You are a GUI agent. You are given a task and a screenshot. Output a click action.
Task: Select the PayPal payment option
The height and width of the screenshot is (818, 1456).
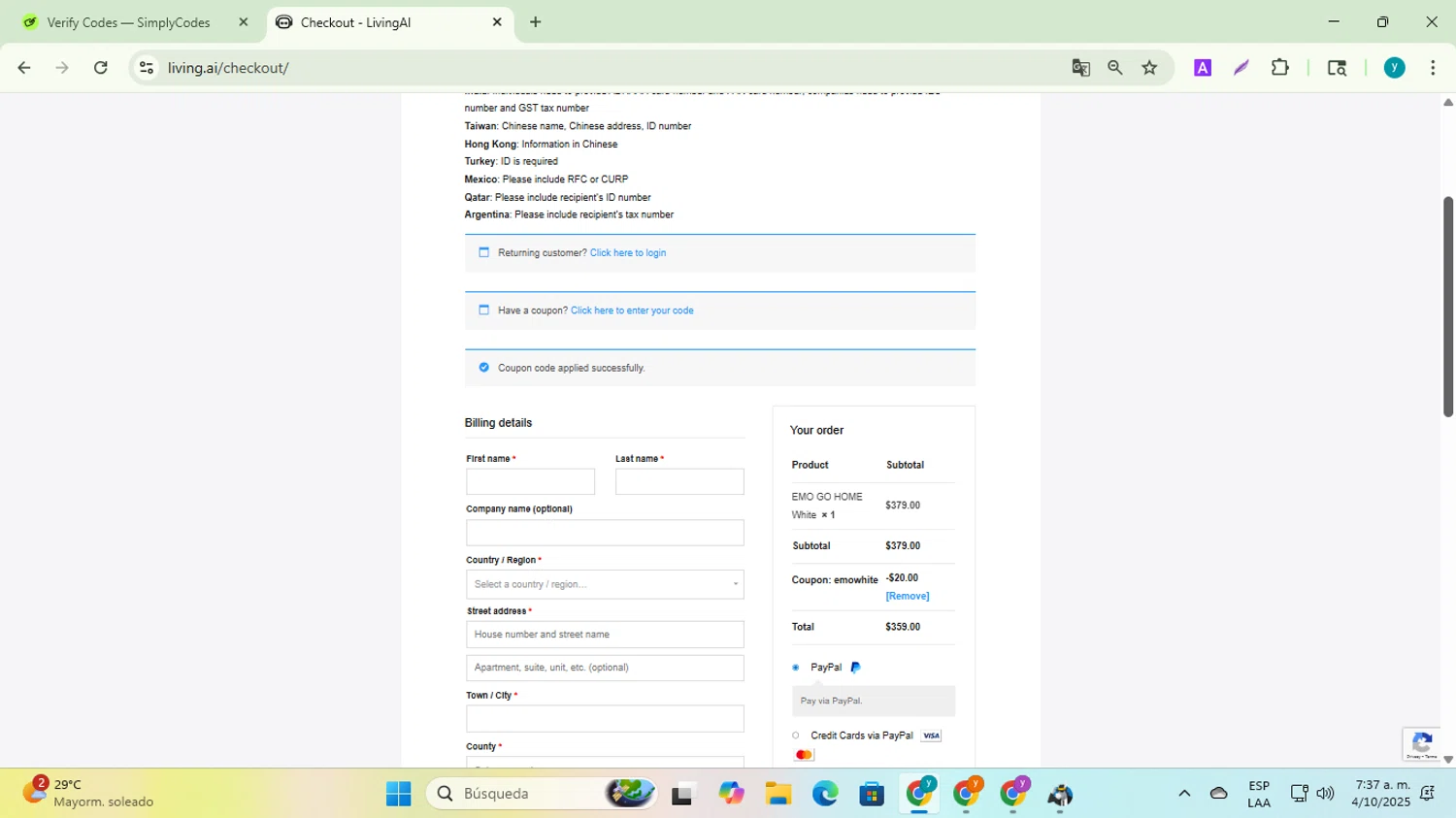coord(796,668)
